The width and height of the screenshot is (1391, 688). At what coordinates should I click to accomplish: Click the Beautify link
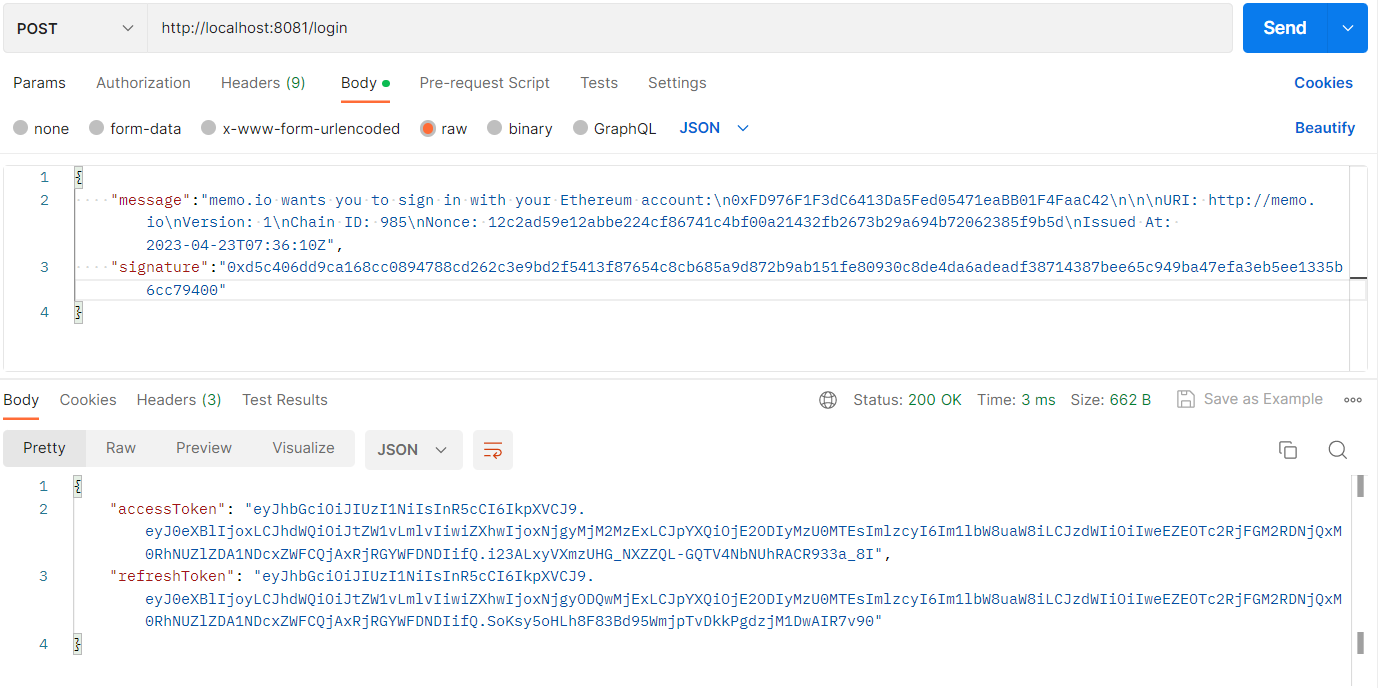click(x=1324, y=128)
